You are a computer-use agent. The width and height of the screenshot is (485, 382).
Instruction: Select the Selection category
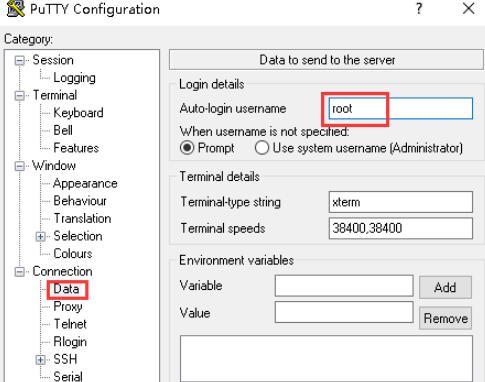click(x=78, y=236)
